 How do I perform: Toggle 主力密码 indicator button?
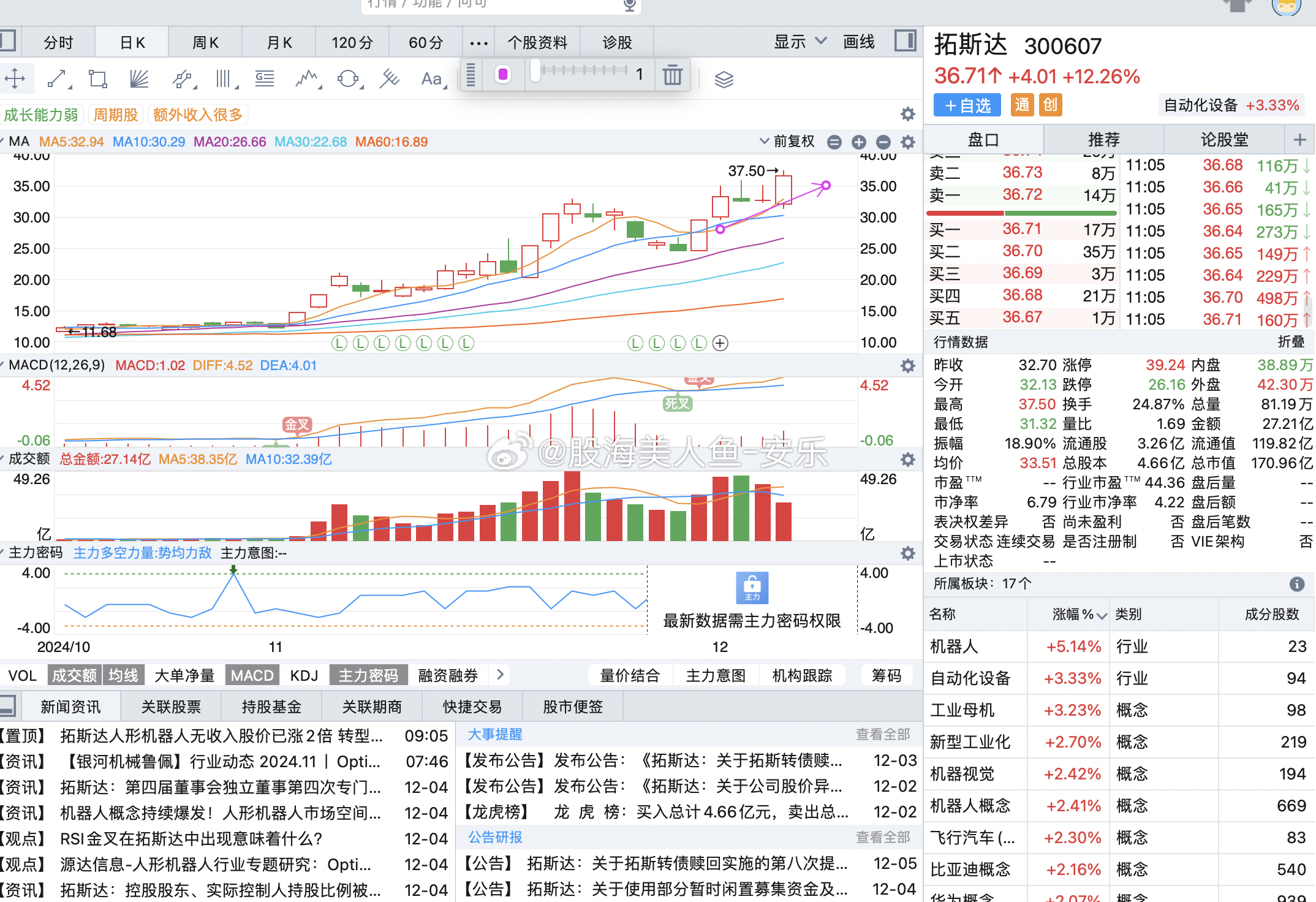(x=368, y=675)
